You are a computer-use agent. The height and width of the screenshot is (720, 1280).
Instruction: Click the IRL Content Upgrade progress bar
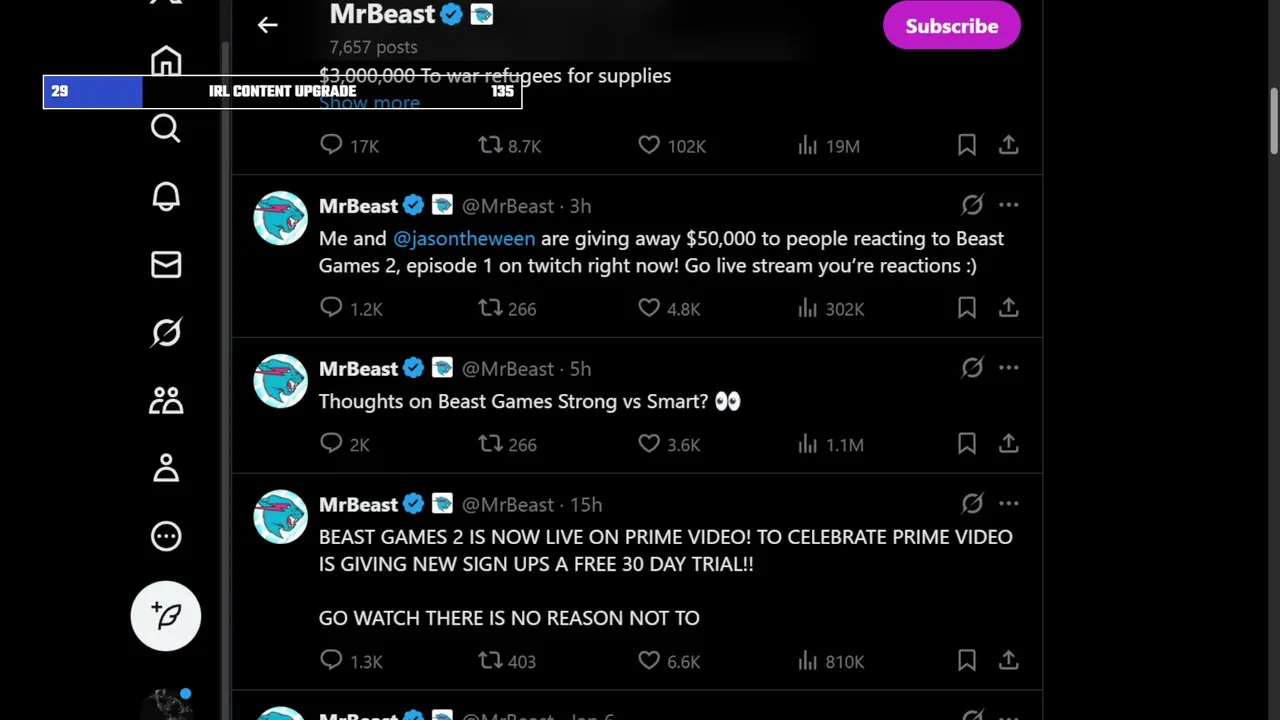[x=282, y=91]
